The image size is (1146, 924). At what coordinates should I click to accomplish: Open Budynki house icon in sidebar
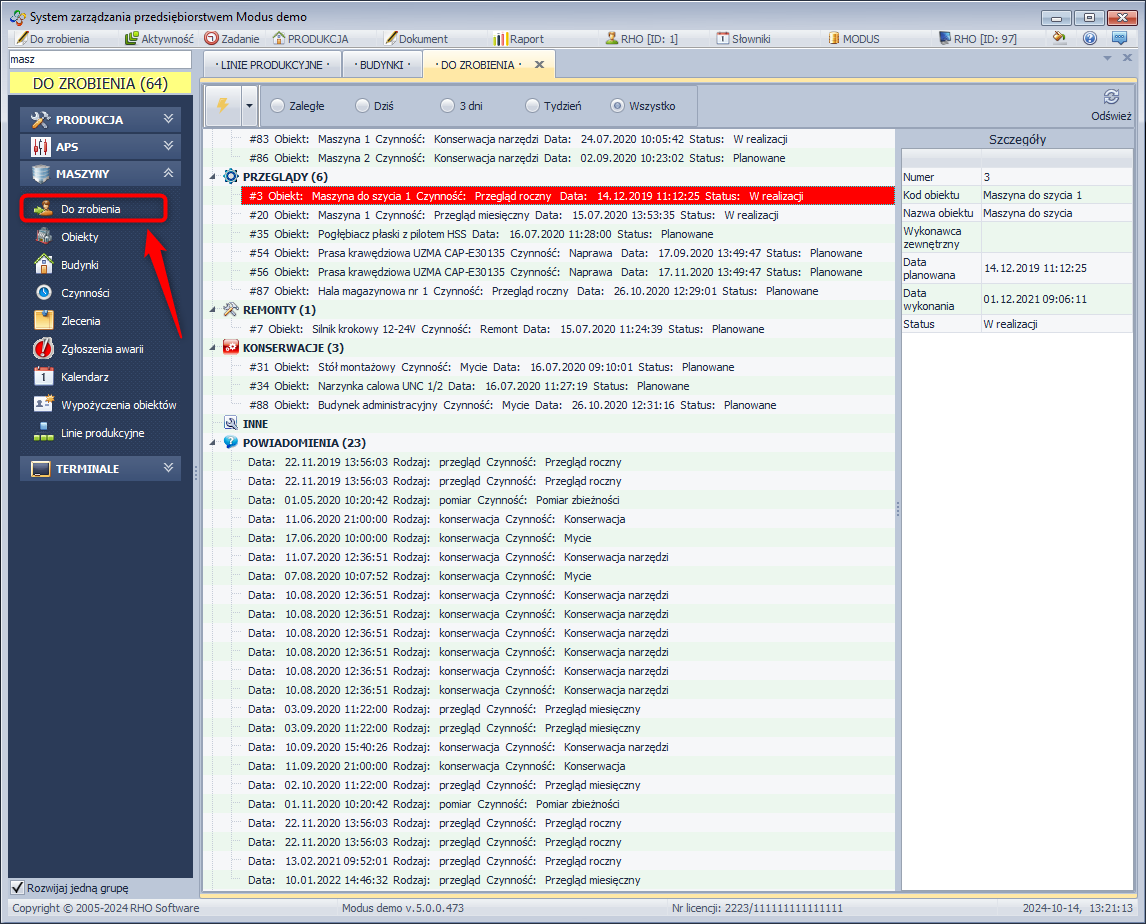tap(43, 265)
